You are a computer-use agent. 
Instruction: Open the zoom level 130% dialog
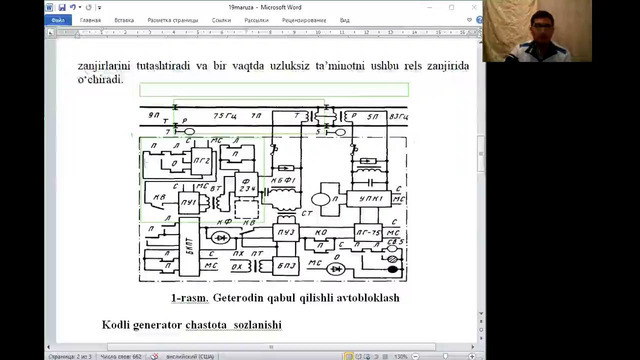coord(400,356)
